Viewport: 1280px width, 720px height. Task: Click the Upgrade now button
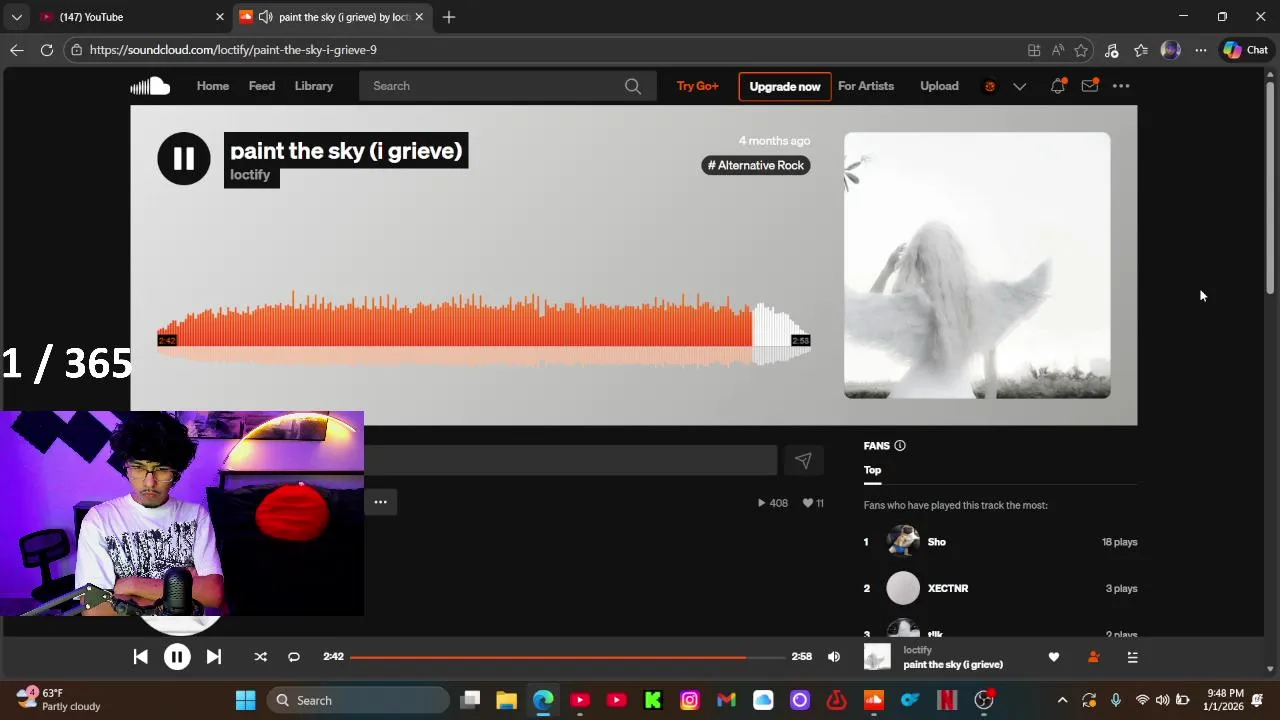[x=785, y=87]
